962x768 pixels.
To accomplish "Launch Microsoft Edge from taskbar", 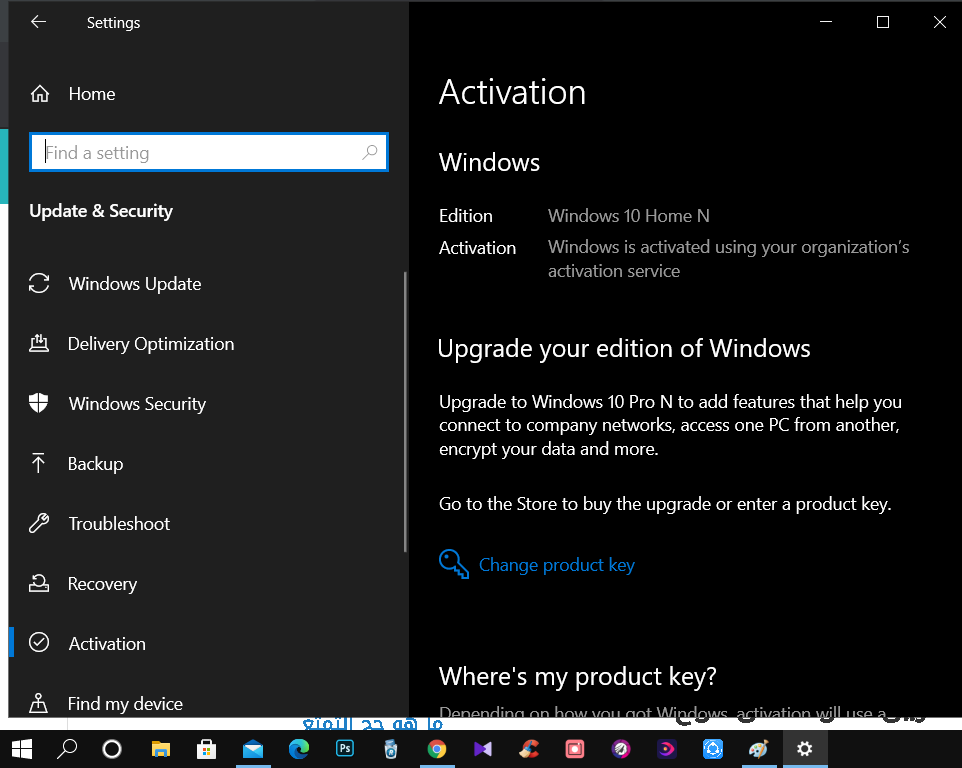I will point(299,749).
